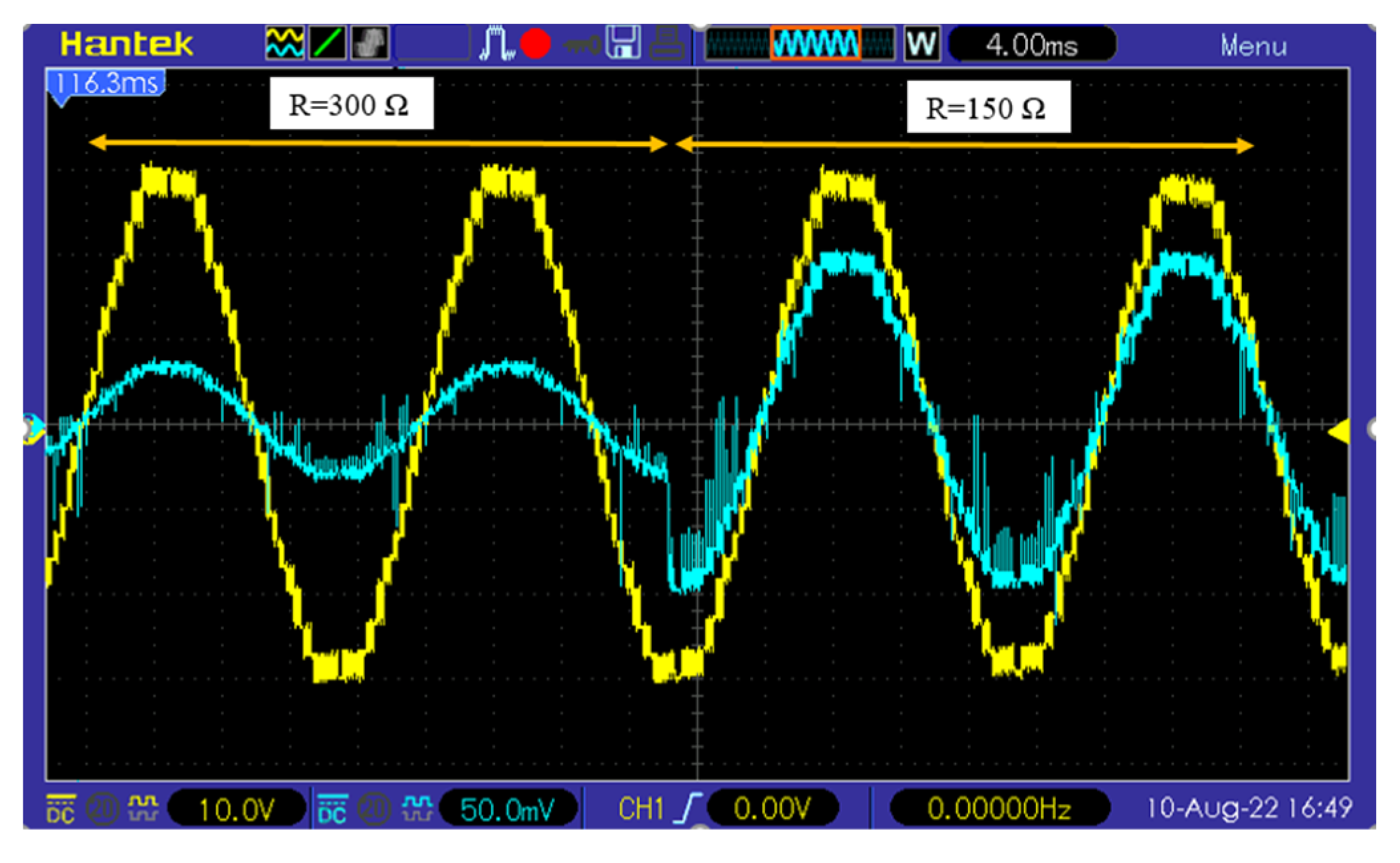1400x863 pixels.
Task: Click the 0.00V trigger level readout
Action: pos(773,809)
